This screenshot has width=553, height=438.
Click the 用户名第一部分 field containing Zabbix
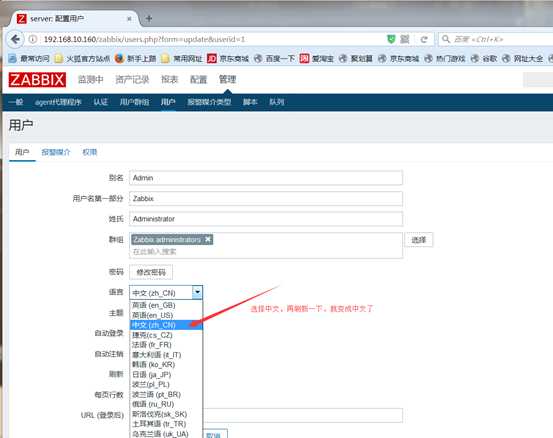pyautogui.click(x=266, y=199)
